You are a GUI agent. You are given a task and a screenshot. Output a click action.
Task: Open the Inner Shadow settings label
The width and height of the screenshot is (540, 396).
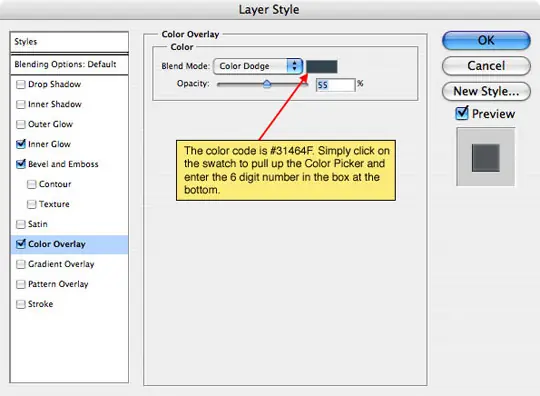55,104
